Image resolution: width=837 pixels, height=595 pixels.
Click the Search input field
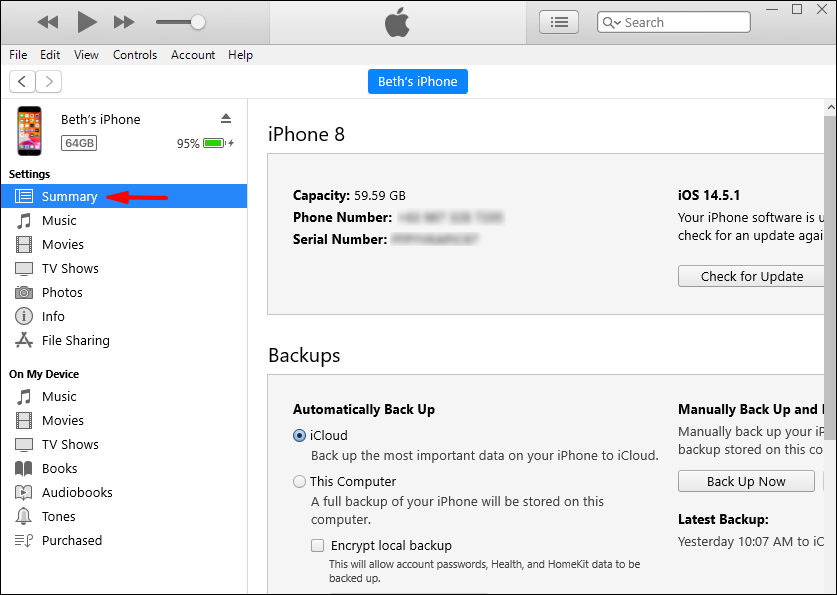[674, 22]
